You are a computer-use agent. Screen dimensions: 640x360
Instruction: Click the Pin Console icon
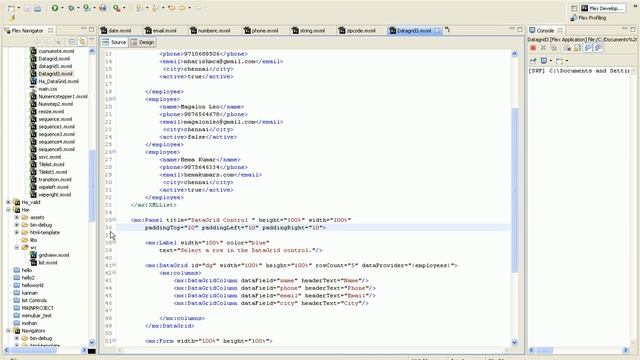pos(533,61)
